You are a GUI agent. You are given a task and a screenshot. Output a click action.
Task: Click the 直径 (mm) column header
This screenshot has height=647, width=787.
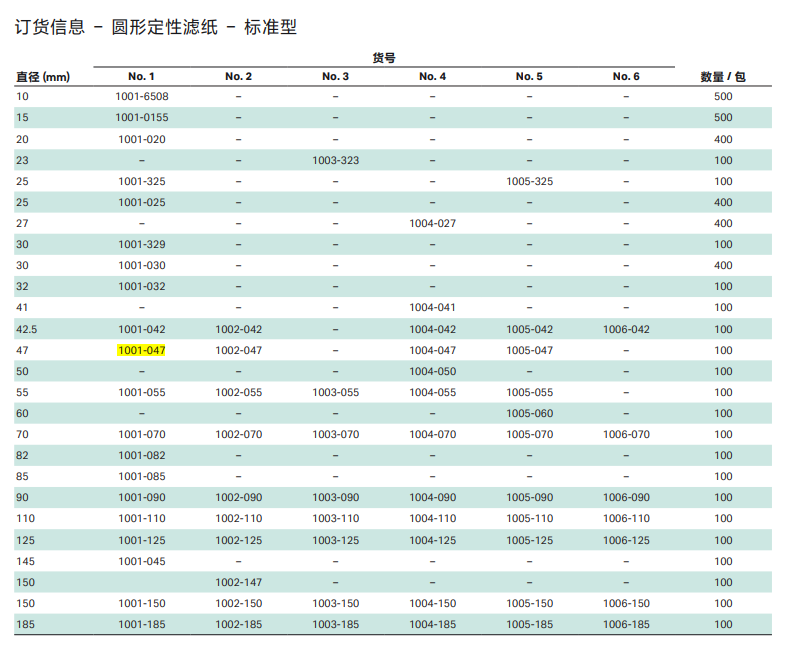click(42, 76)
